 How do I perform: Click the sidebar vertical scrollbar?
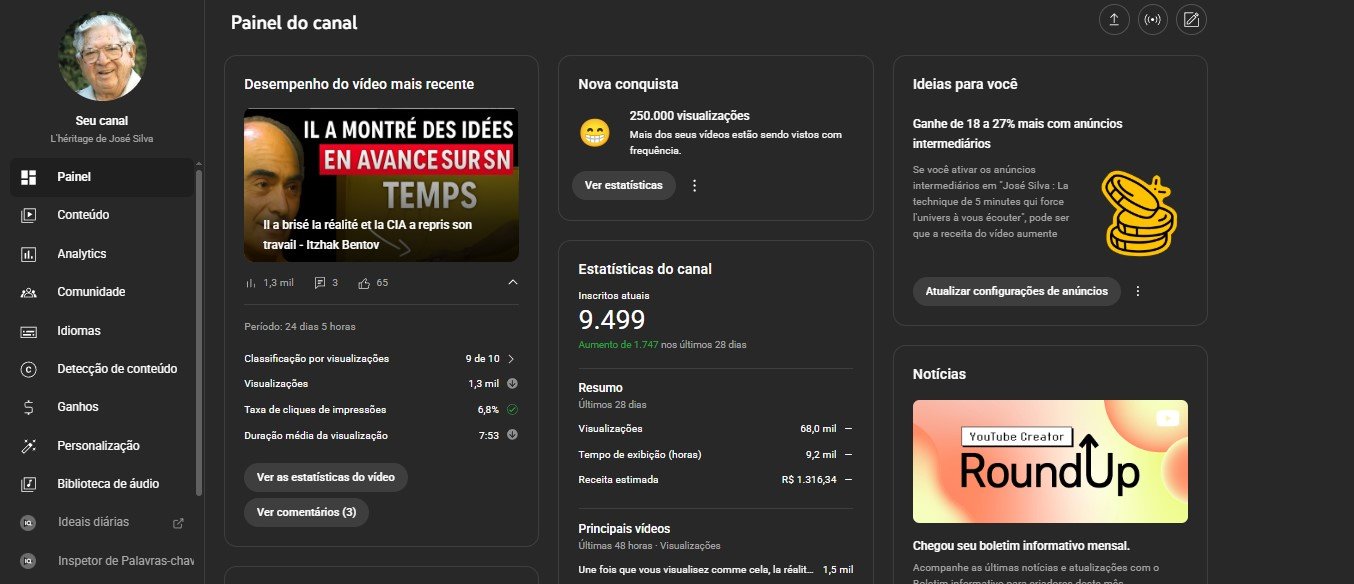point(198,332)
